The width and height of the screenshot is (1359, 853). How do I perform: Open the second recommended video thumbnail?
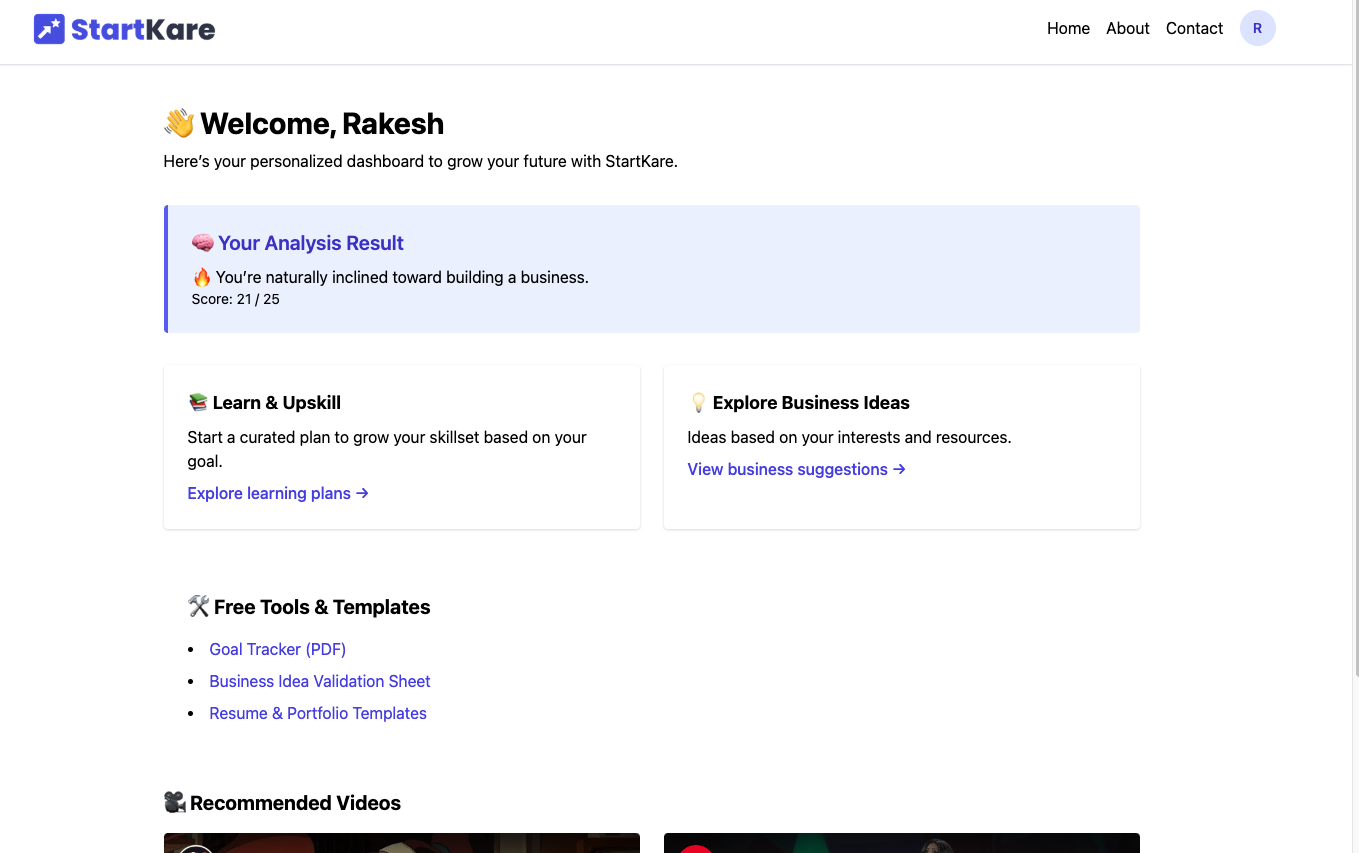coord(902,843)
